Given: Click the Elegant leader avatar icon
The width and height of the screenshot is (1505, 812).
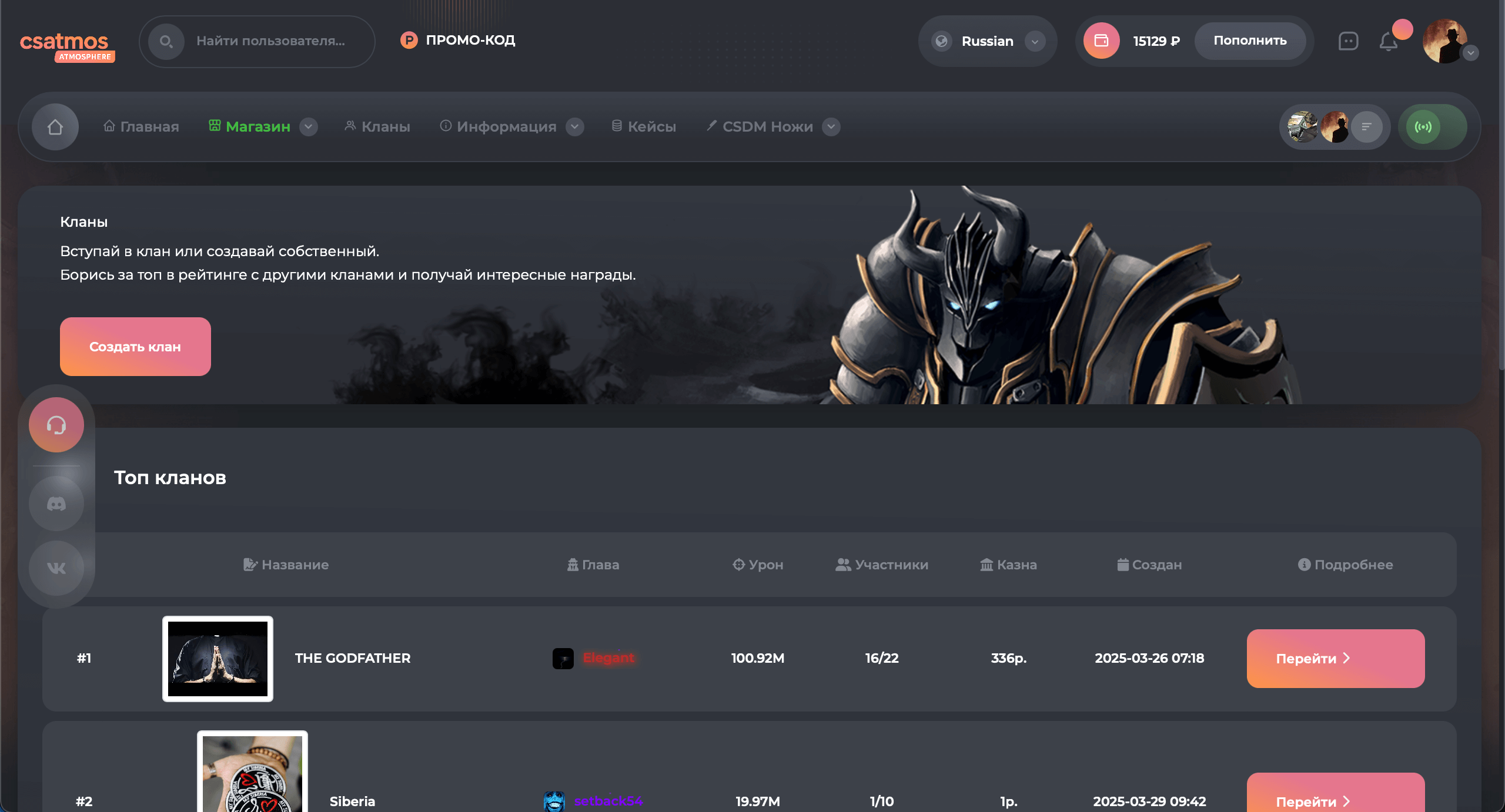Looking at the screenshot, I should (x=563, y=659).
